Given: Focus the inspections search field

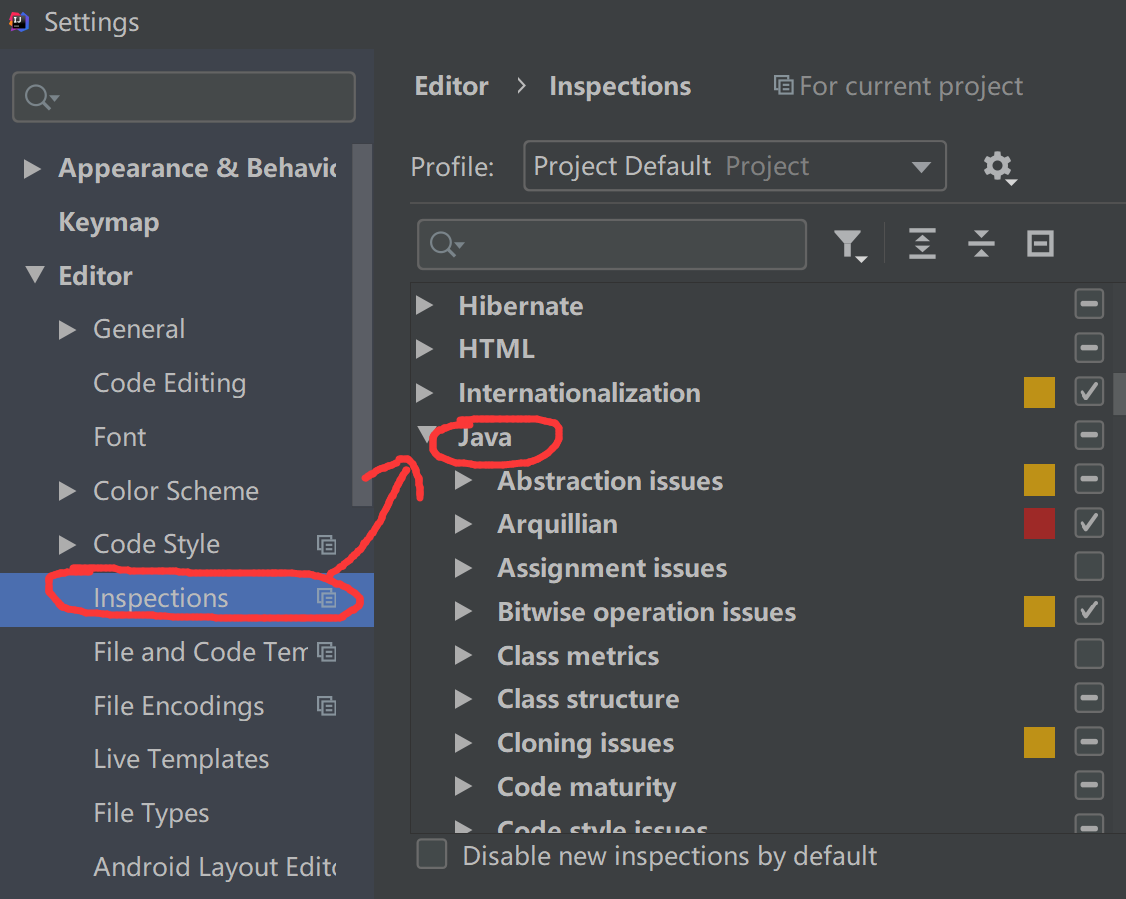Looking at the screenshot, I should (612, 245).
